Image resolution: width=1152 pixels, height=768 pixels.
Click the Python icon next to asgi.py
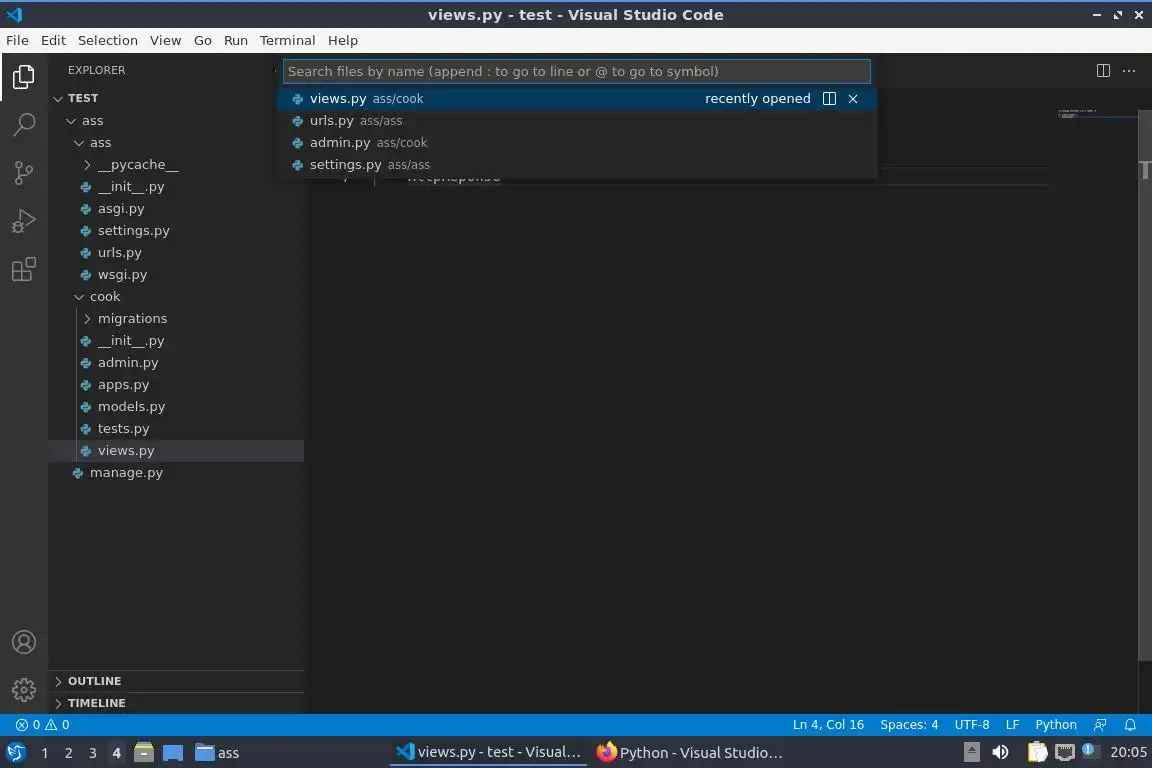[x=86, y=209]
